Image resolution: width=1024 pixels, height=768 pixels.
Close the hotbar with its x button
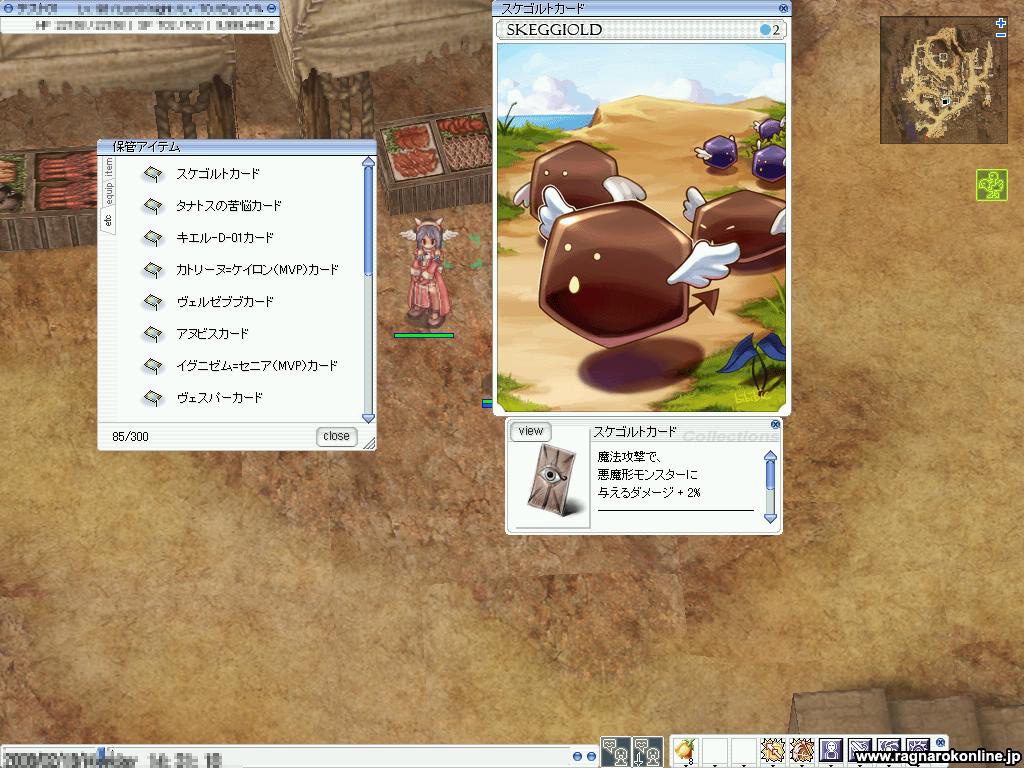[x=940, y=743]
